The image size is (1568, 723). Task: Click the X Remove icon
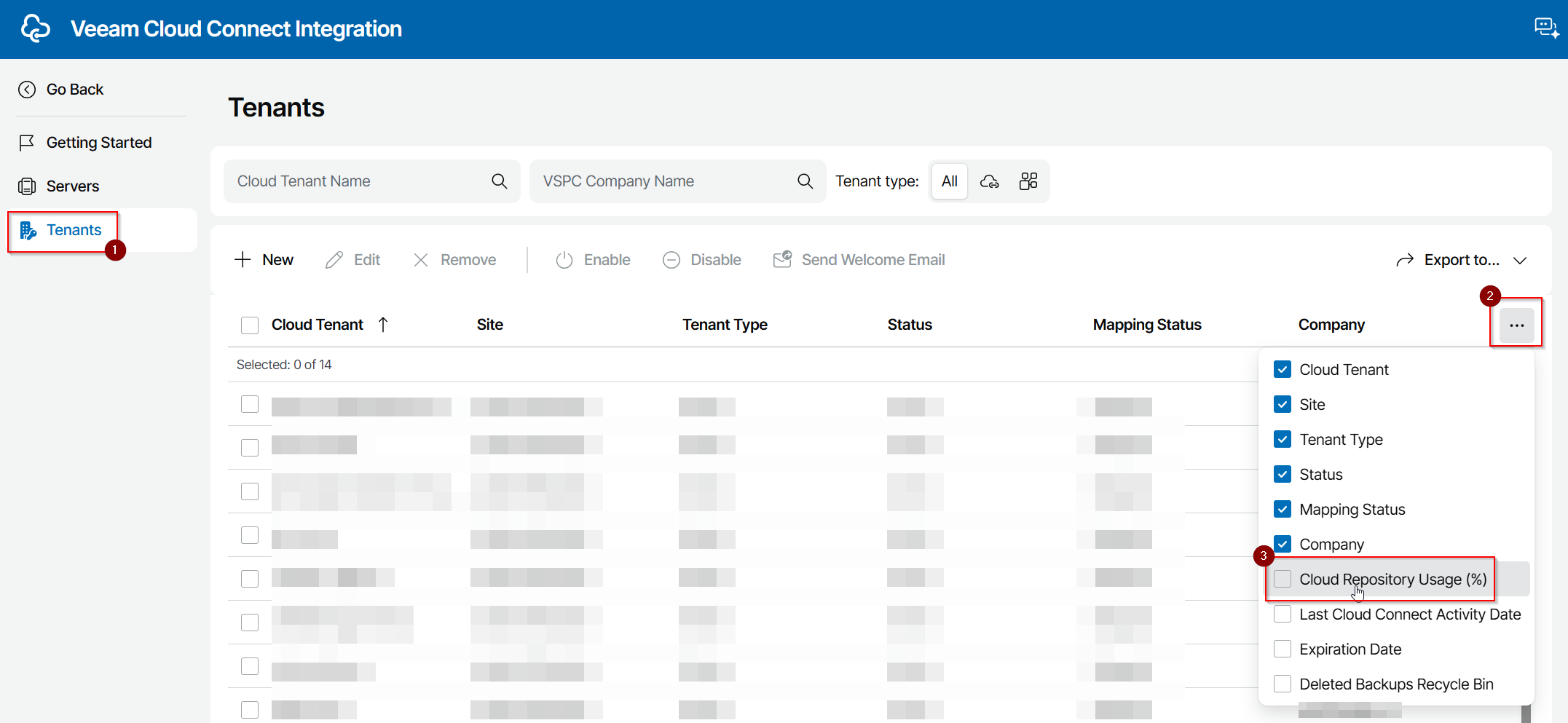(421, 260)
